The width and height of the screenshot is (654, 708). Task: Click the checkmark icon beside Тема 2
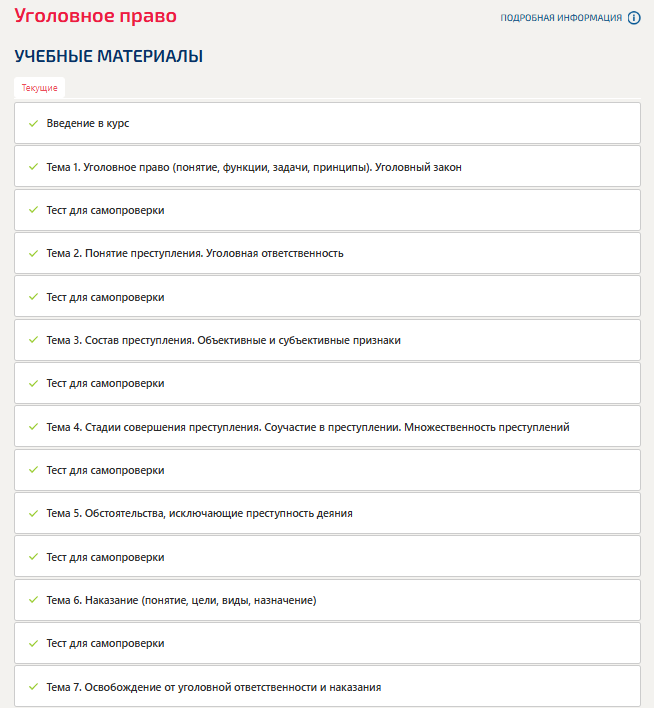click(x=33, y=253)
